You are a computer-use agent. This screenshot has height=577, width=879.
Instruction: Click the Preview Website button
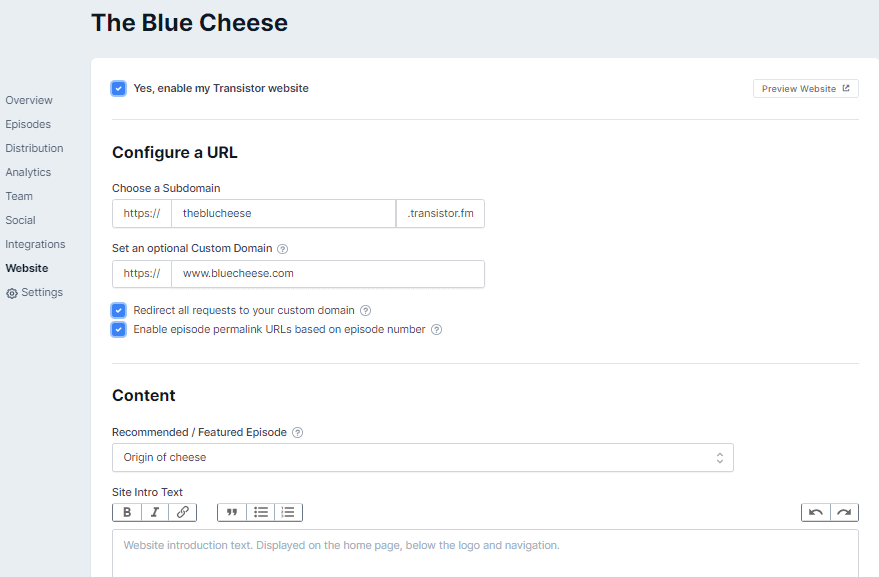(806, 89)
